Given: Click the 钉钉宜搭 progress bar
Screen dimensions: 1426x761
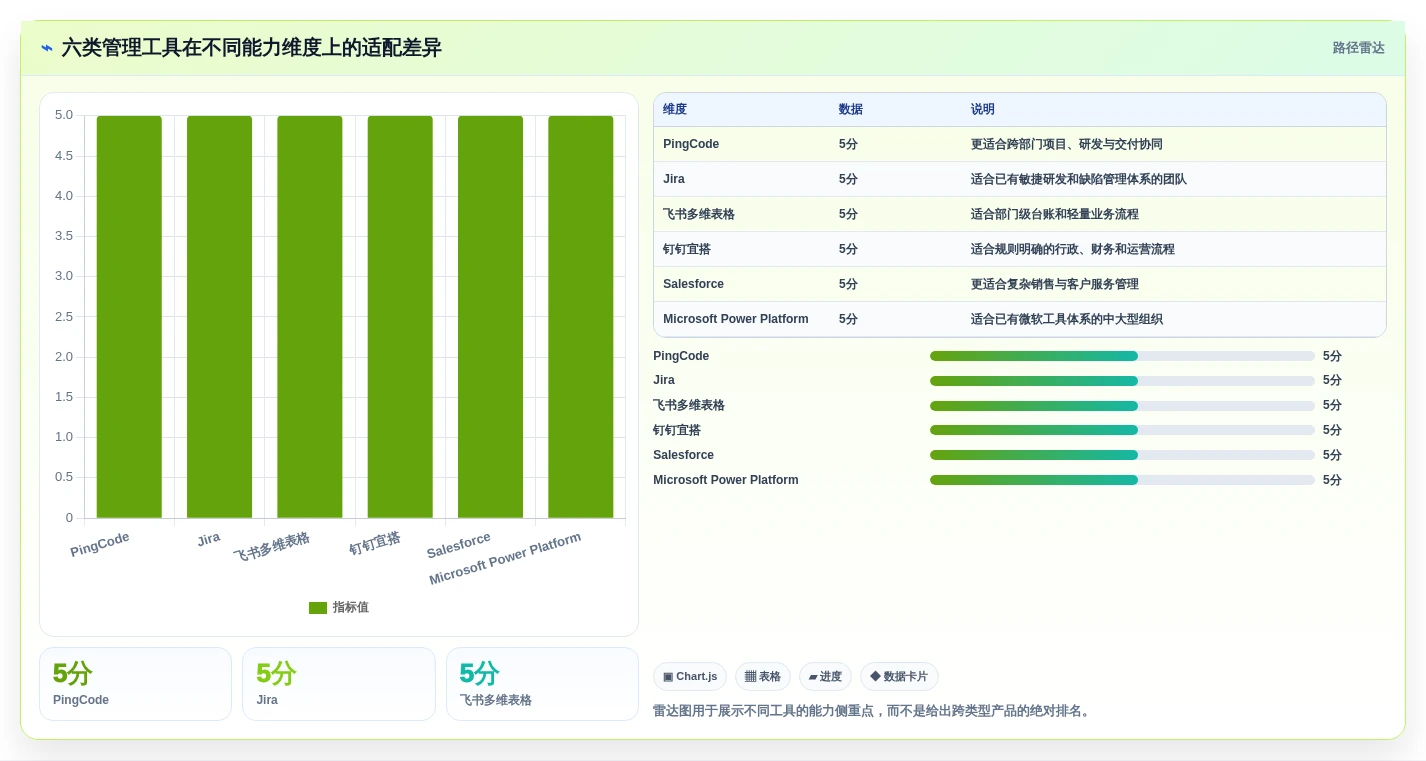Looking at the screenshot, I should [x=1122, y=430].
